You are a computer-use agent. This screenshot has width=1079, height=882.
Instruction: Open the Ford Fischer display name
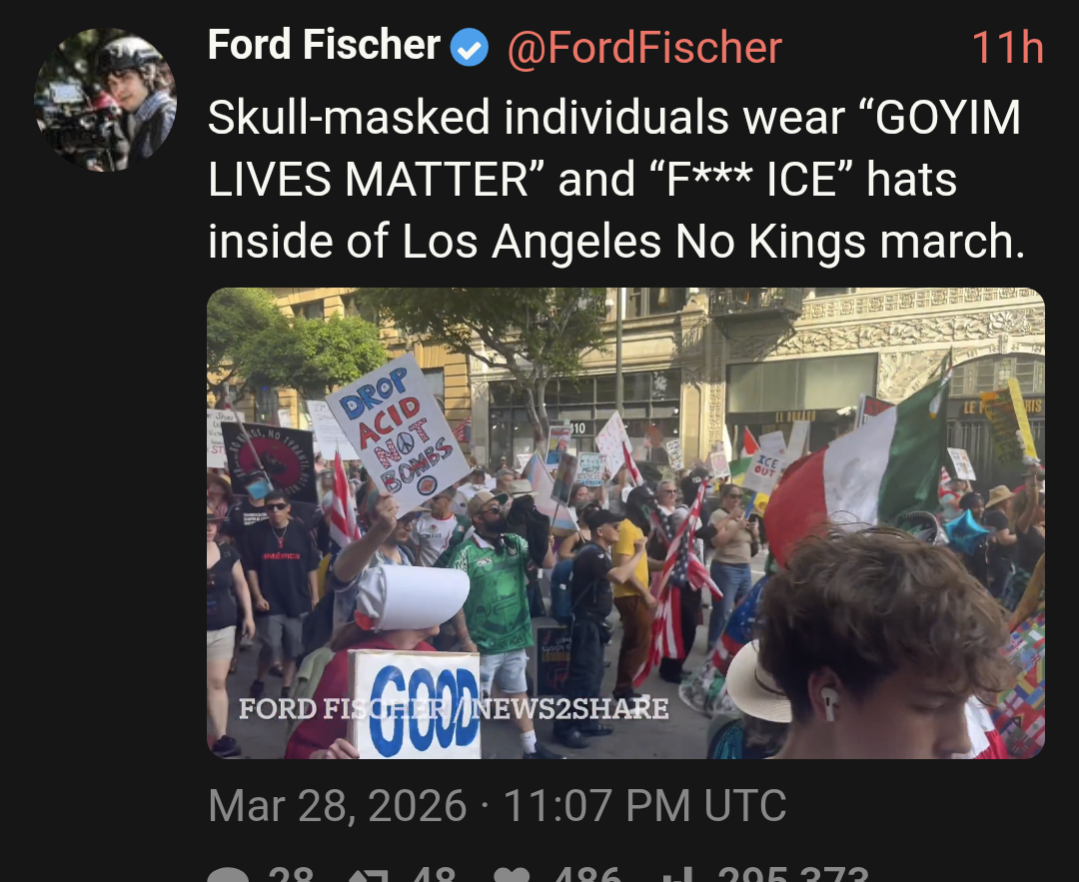point(324,45)
